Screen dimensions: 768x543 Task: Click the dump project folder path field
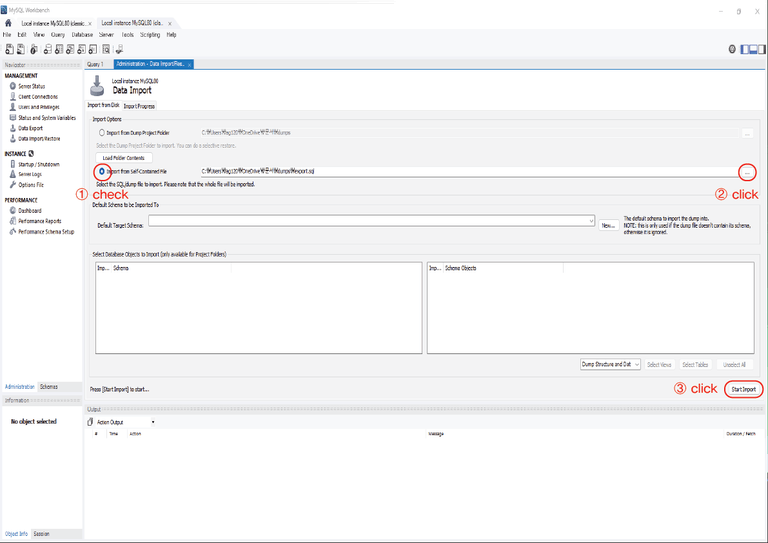[x=469, y=133]
